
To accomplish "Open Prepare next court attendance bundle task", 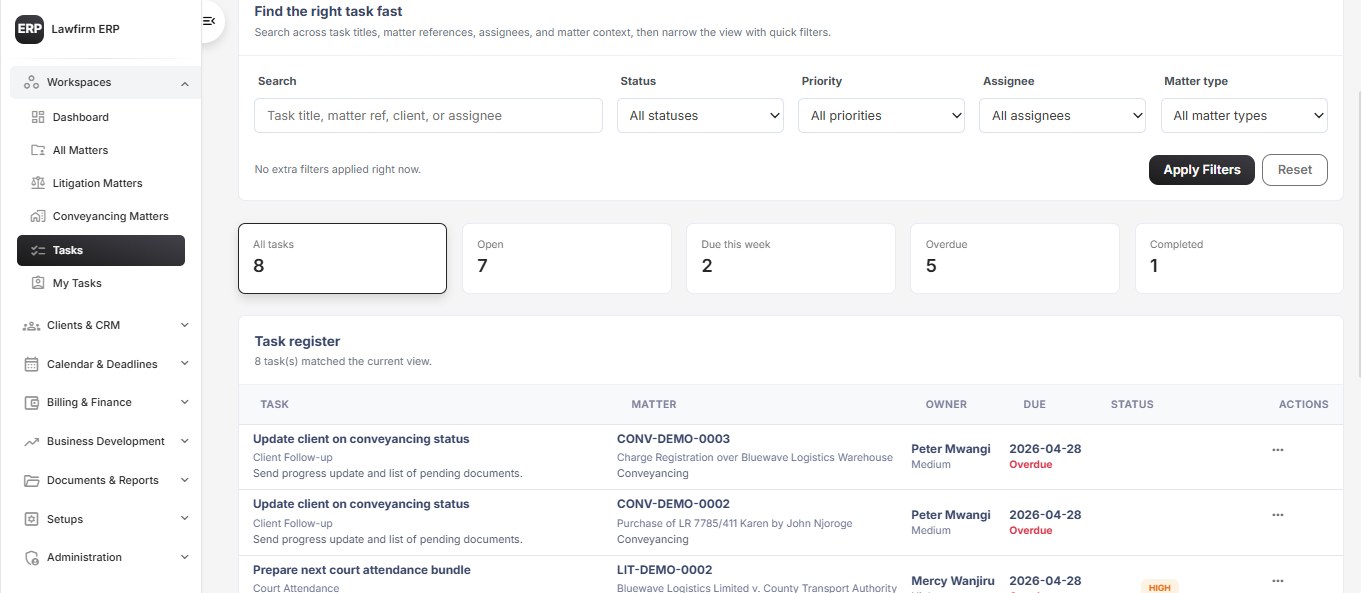I will point(362,570).
